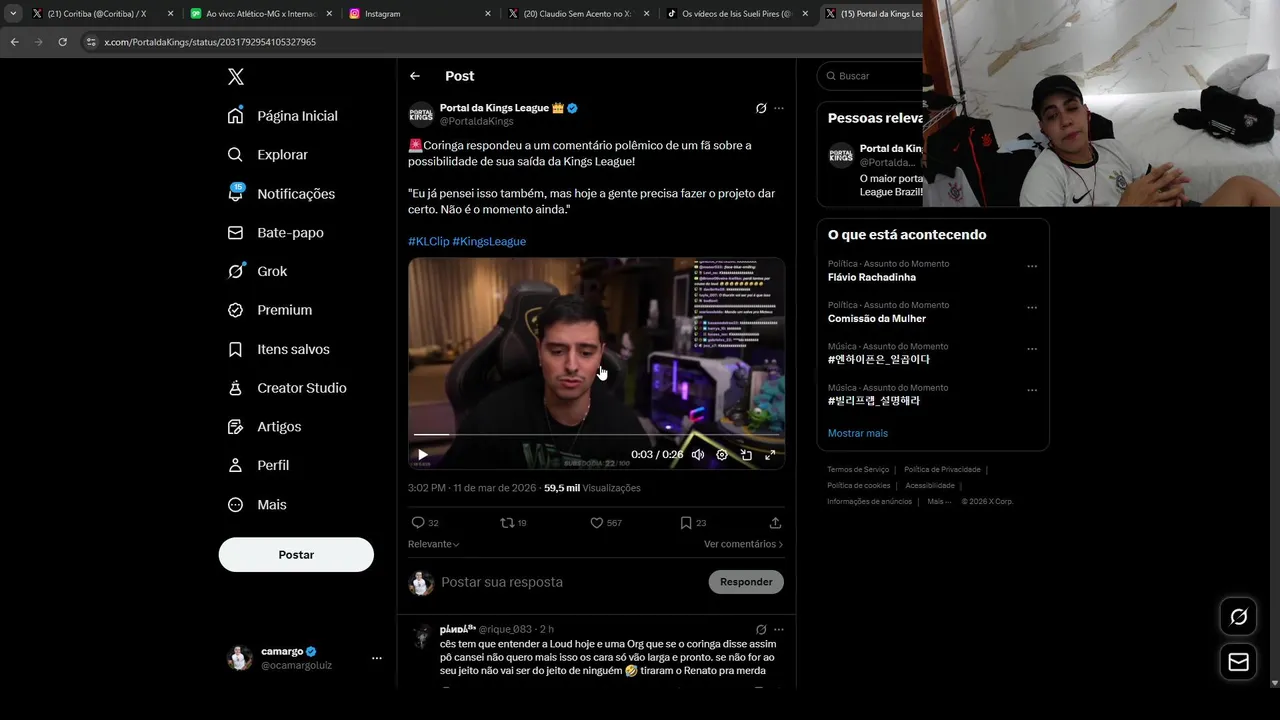
Task: Click Ver comentários link
Action: [x=743, y=544]
